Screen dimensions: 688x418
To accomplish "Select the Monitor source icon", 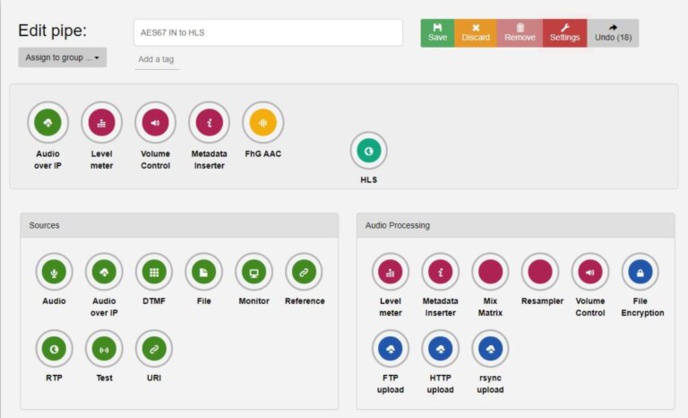I will tap(254, 271).
